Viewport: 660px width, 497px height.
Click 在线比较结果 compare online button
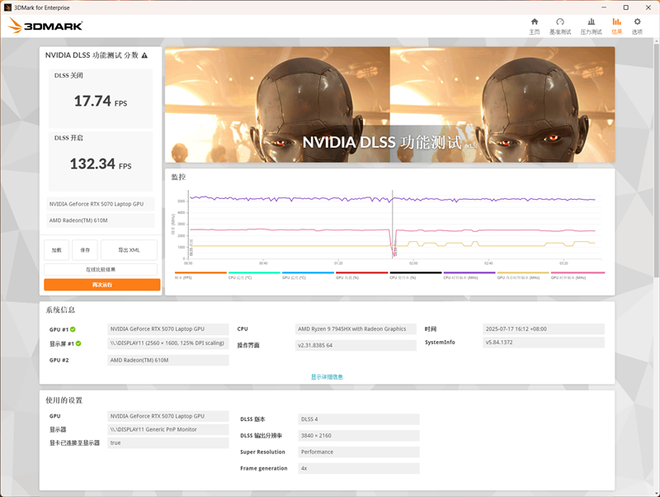pos(102,269)
